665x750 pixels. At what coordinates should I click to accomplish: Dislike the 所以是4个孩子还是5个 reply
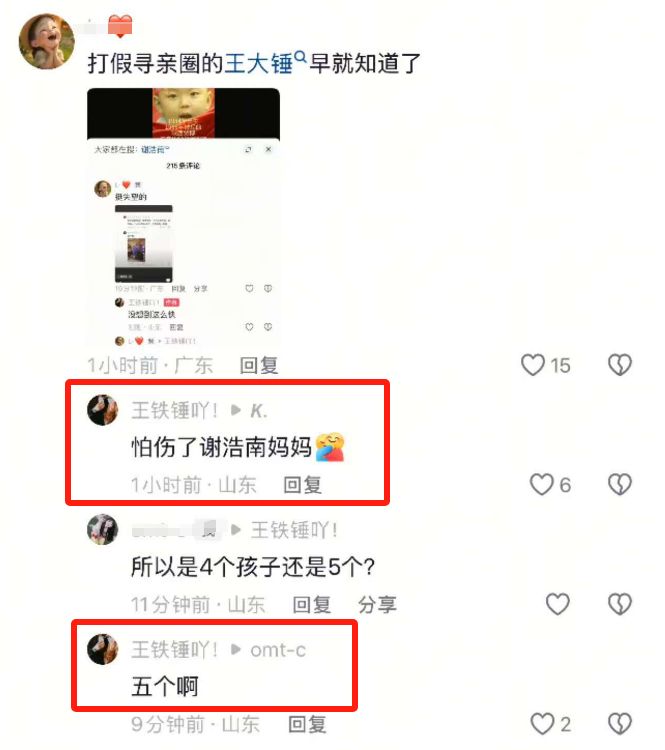click(x=620, y=604)
